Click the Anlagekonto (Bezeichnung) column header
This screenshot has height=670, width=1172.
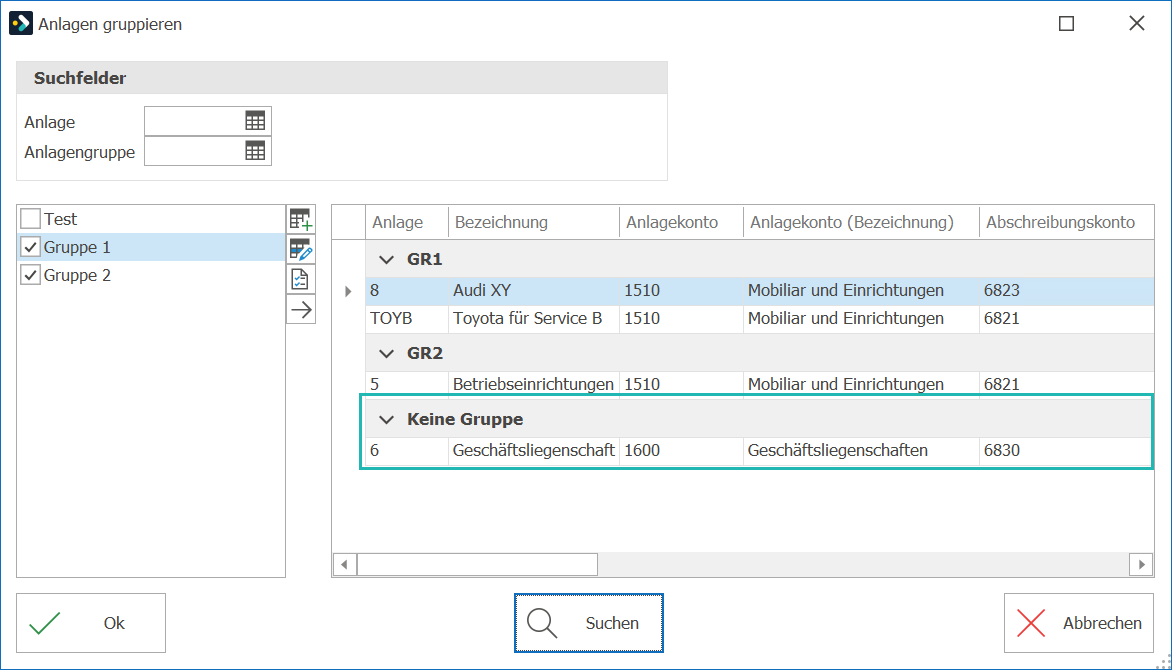(861, 222)
